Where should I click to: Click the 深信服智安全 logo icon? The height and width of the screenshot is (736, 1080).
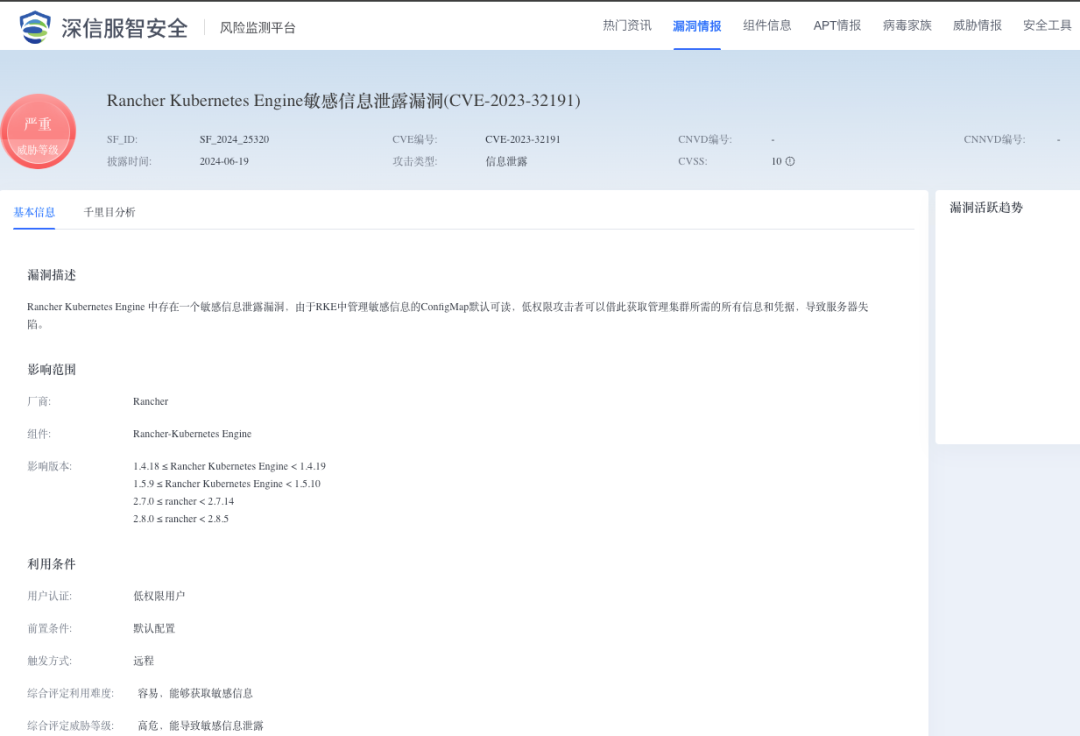(34, 28)
